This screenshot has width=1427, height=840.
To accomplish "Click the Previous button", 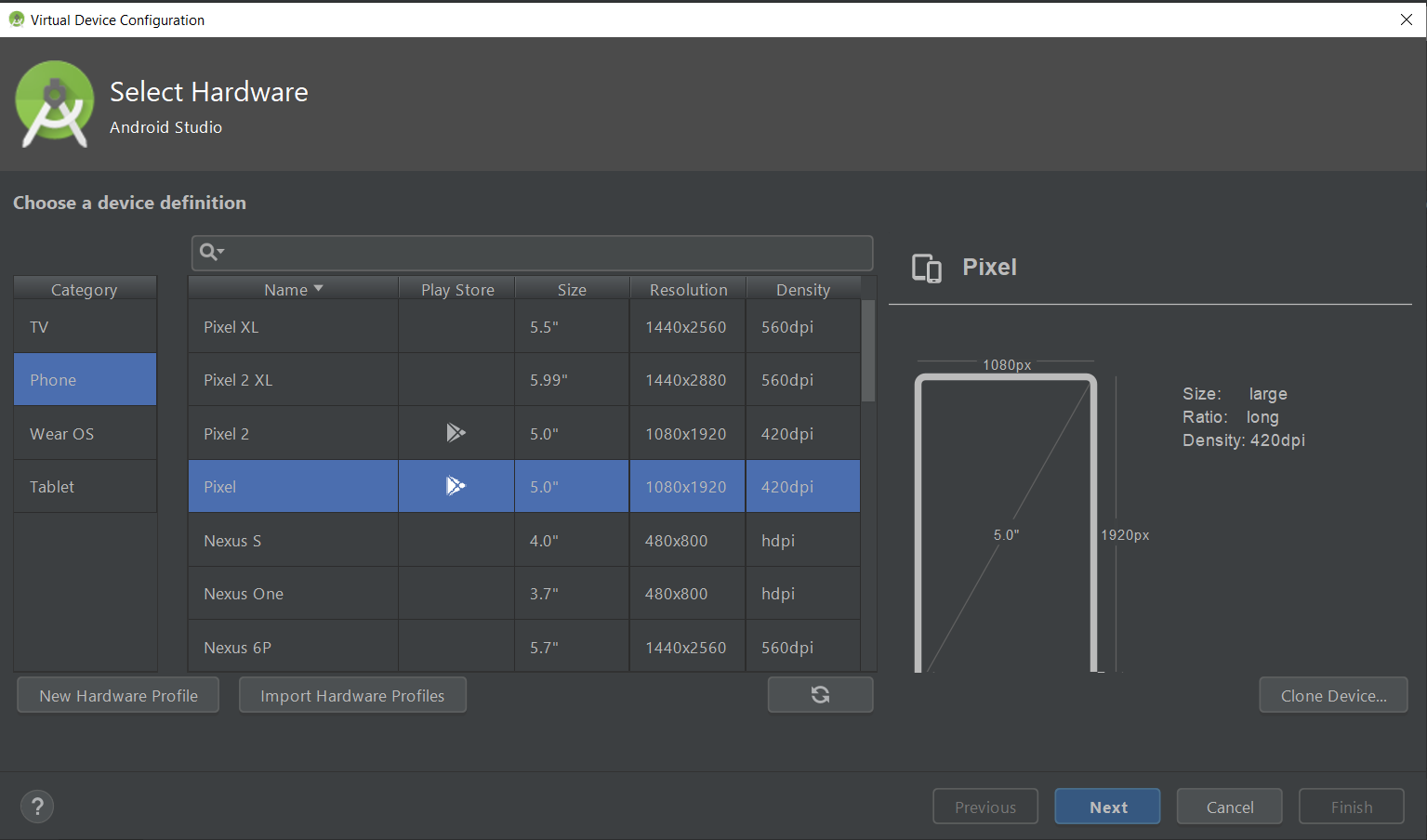I will [985, 807].
